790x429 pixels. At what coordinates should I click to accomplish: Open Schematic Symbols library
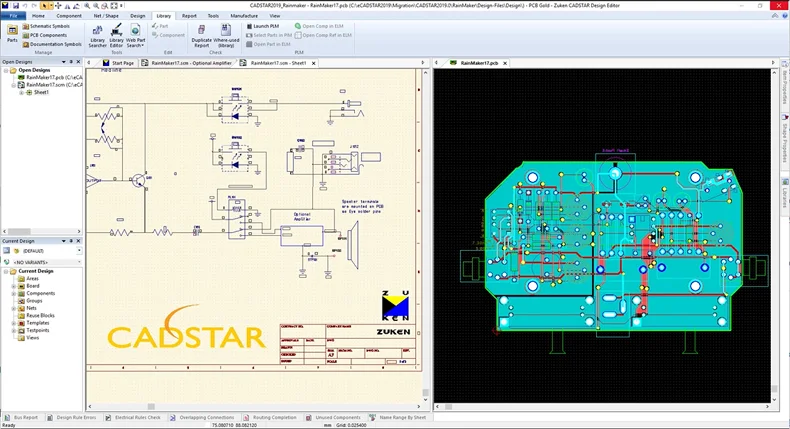(46, 26)
